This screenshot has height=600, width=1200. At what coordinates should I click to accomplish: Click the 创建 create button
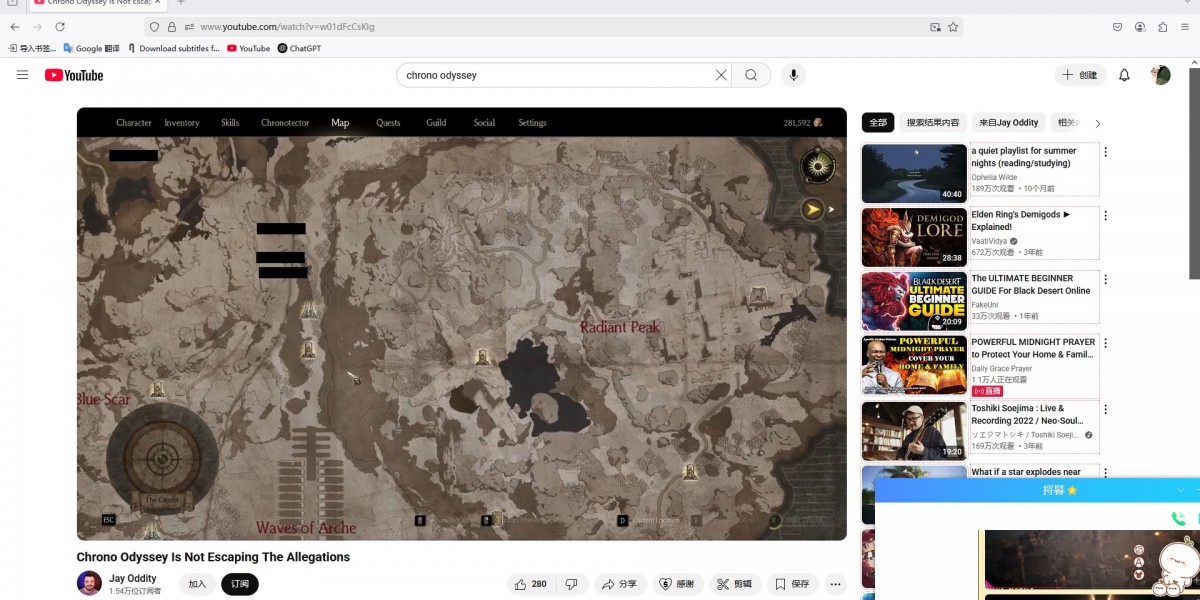click(x=1080, y=75)
